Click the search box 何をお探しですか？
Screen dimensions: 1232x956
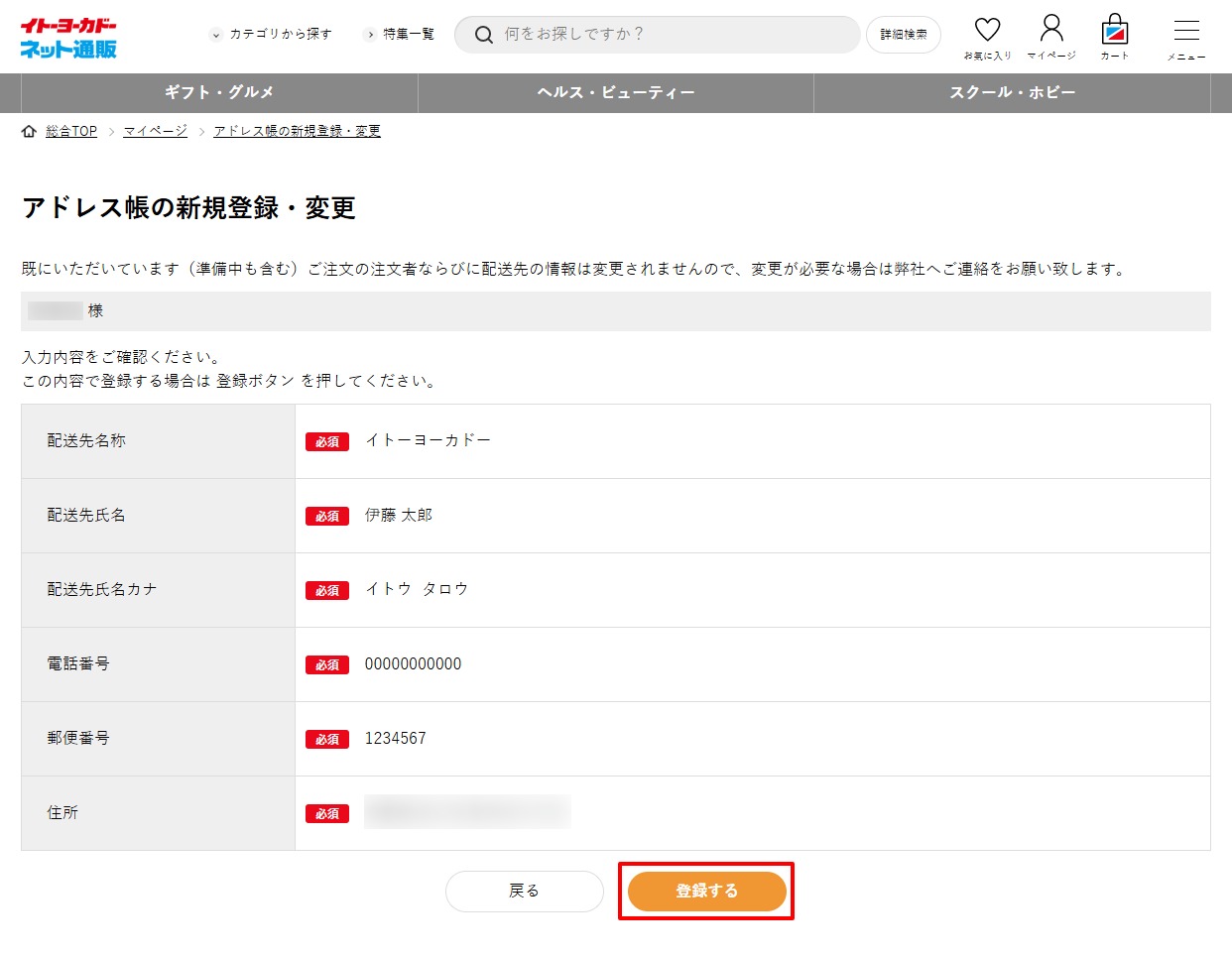[675, 34]
